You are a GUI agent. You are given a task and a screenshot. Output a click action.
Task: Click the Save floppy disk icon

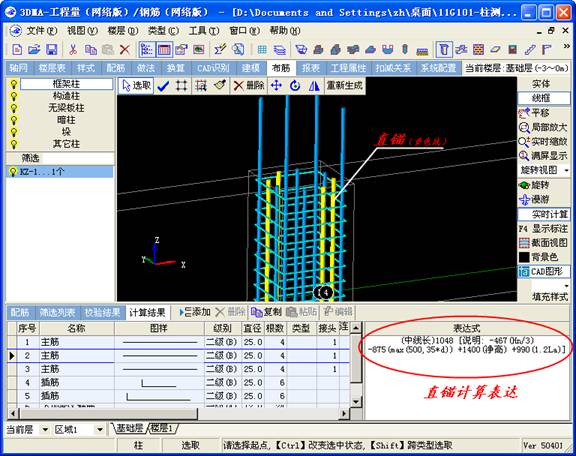click(x=51, y=50)
